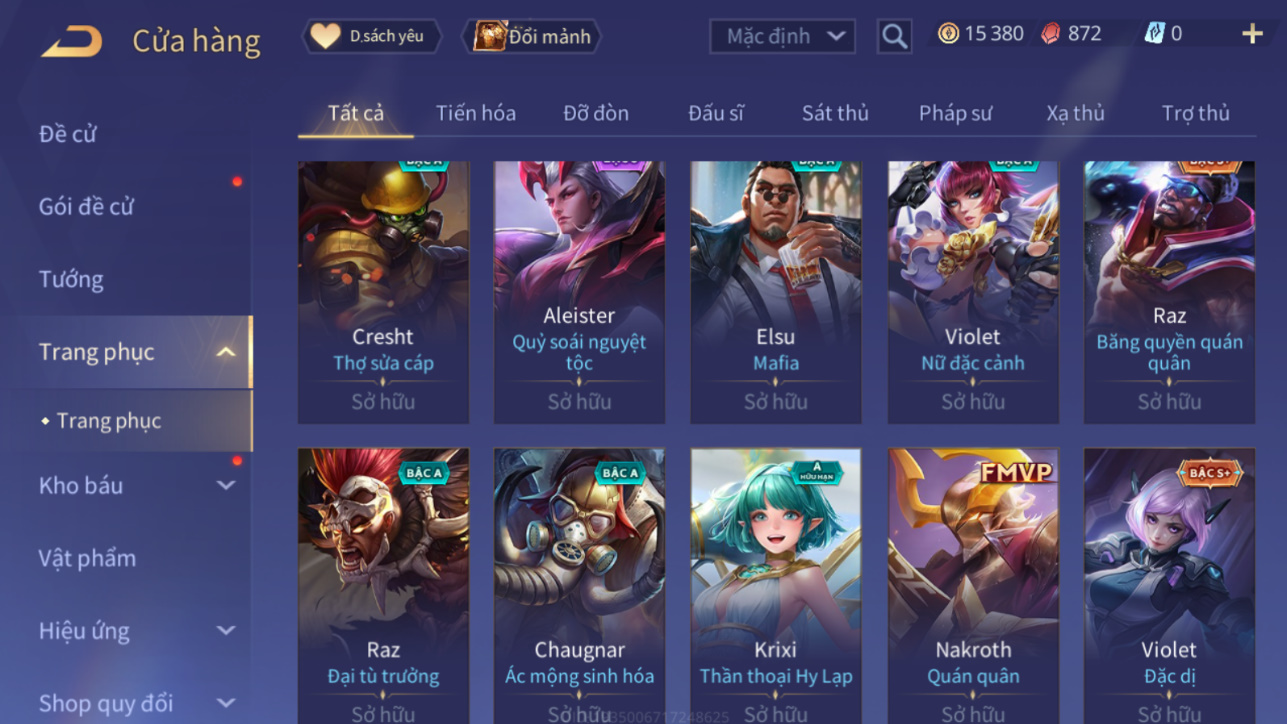The width and height of the screenshot is (1287, 724).
Task: Expand the Kho báu sidebar section
Action: (x=226, y=485)
